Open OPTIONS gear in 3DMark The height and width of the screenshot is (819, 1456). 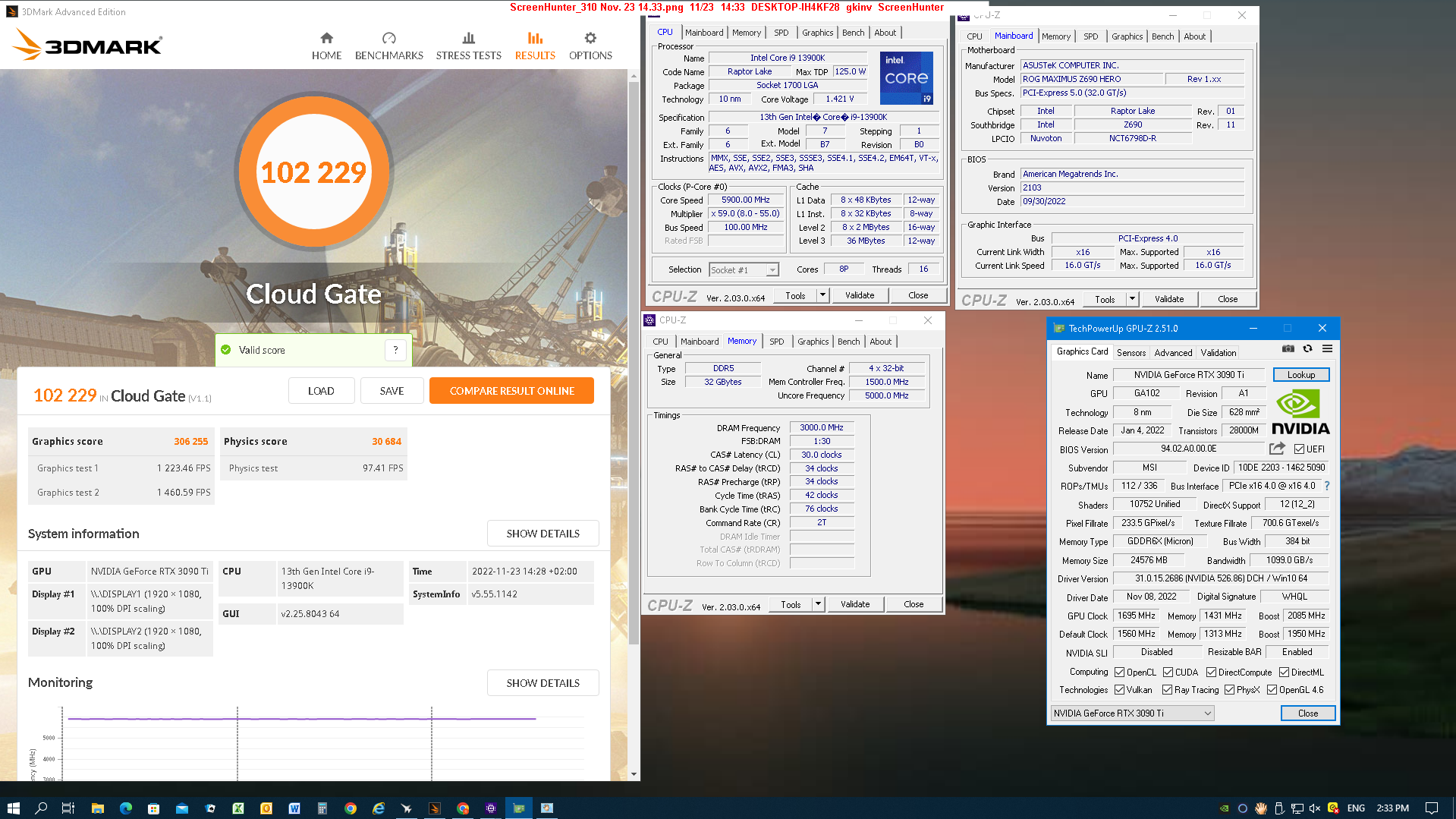click(x=590, y=46)
